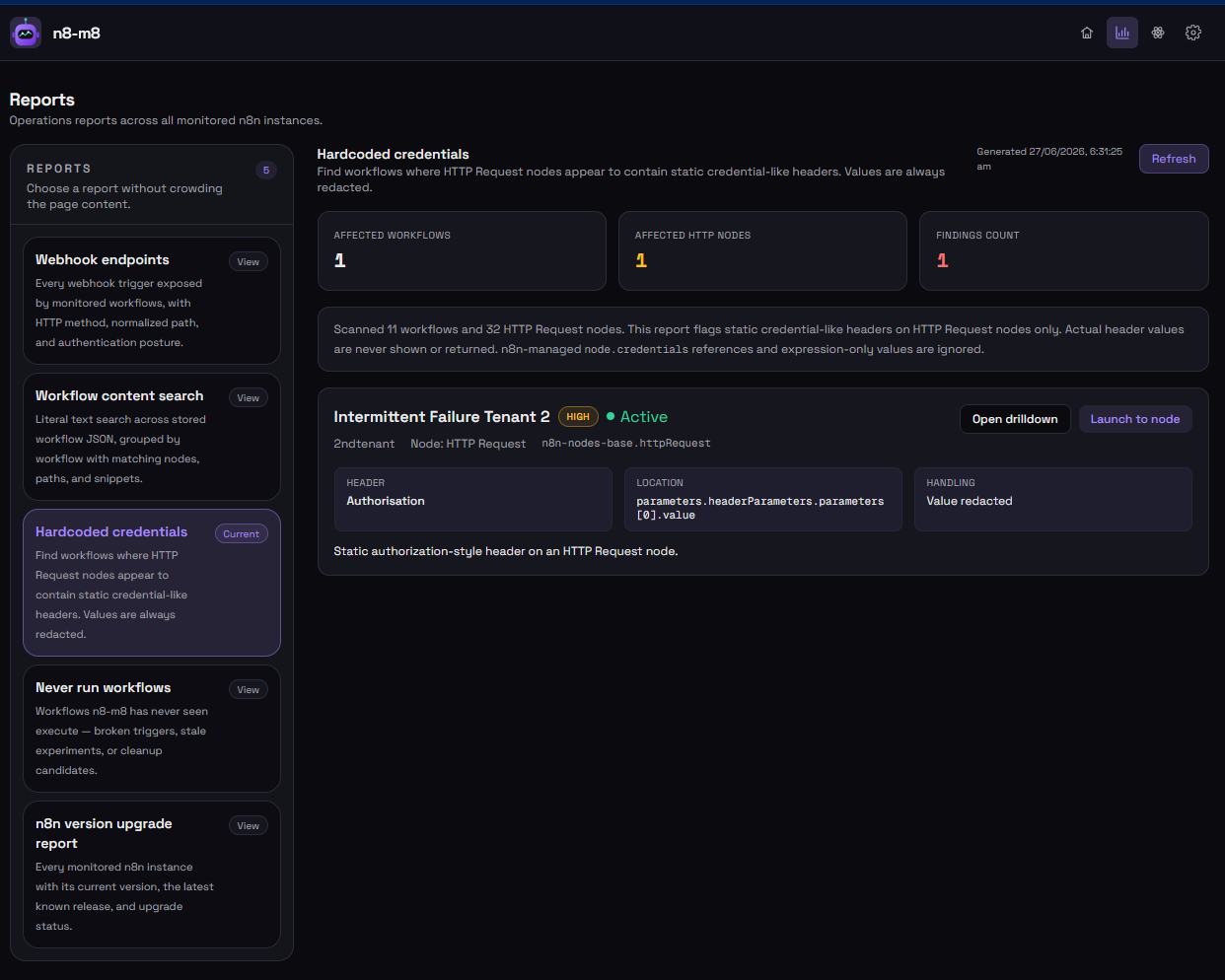Click the Scanned 11 workflows summary text

tap(759, 339)
